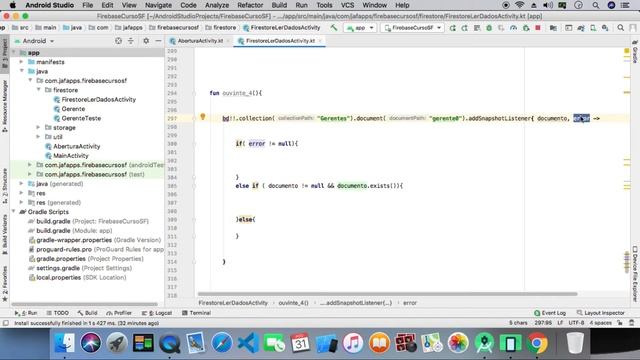The height and width of the screenshot is (360, 640).
Task: Open the local.properties file
Action: click(x=77, y=278)
